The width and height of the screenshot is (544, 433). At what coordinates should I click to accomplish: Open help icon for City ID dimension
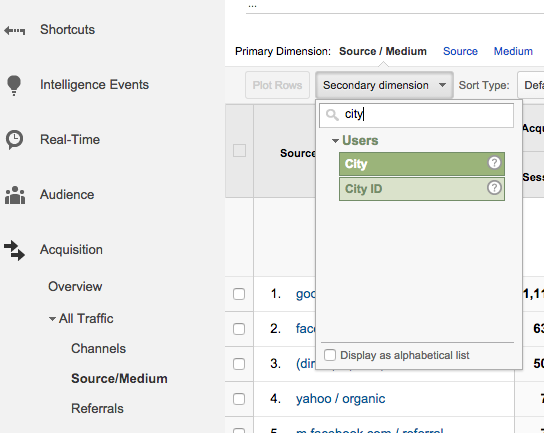[x=494, y=188]
